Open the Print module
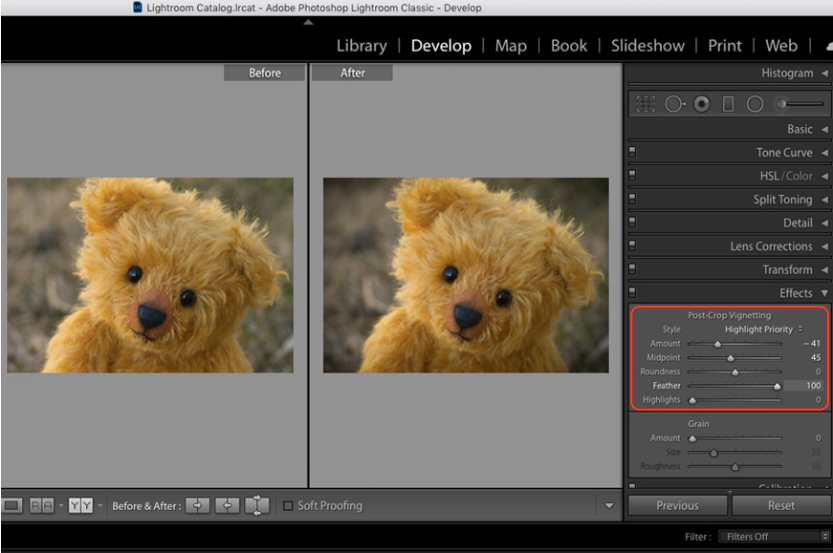The width and height of the screenshot is (833, 553). tap(725, 46)
